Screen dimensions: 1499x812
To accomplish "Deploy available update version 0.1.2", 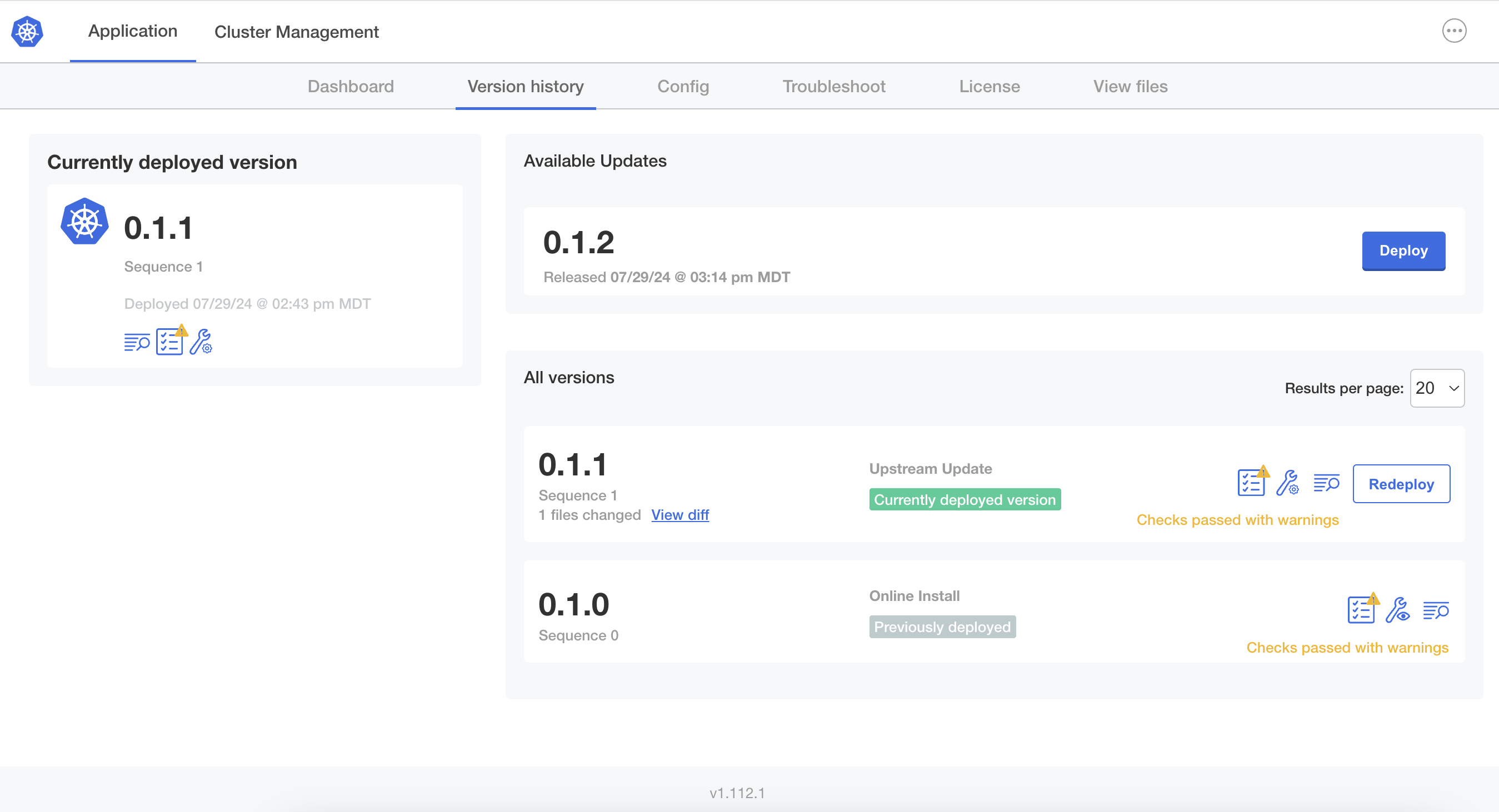I will [1404, 251].
